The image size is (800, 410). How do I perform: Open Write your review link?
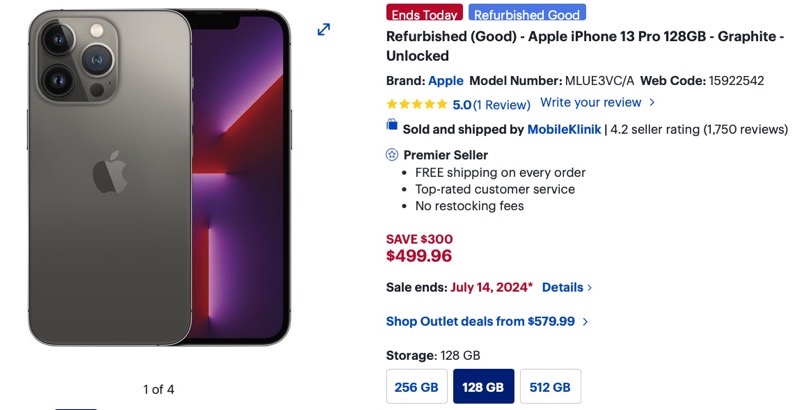[597, 102]
